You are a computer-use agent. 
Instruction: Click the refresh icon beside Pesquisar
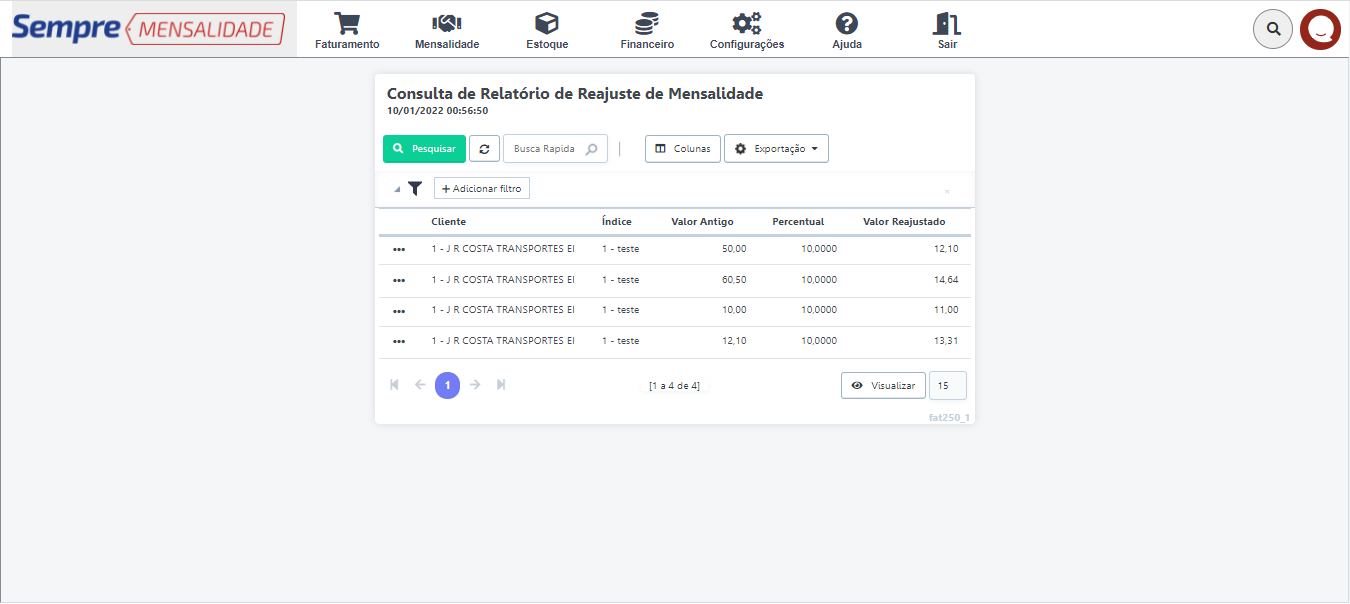(484, 149)
